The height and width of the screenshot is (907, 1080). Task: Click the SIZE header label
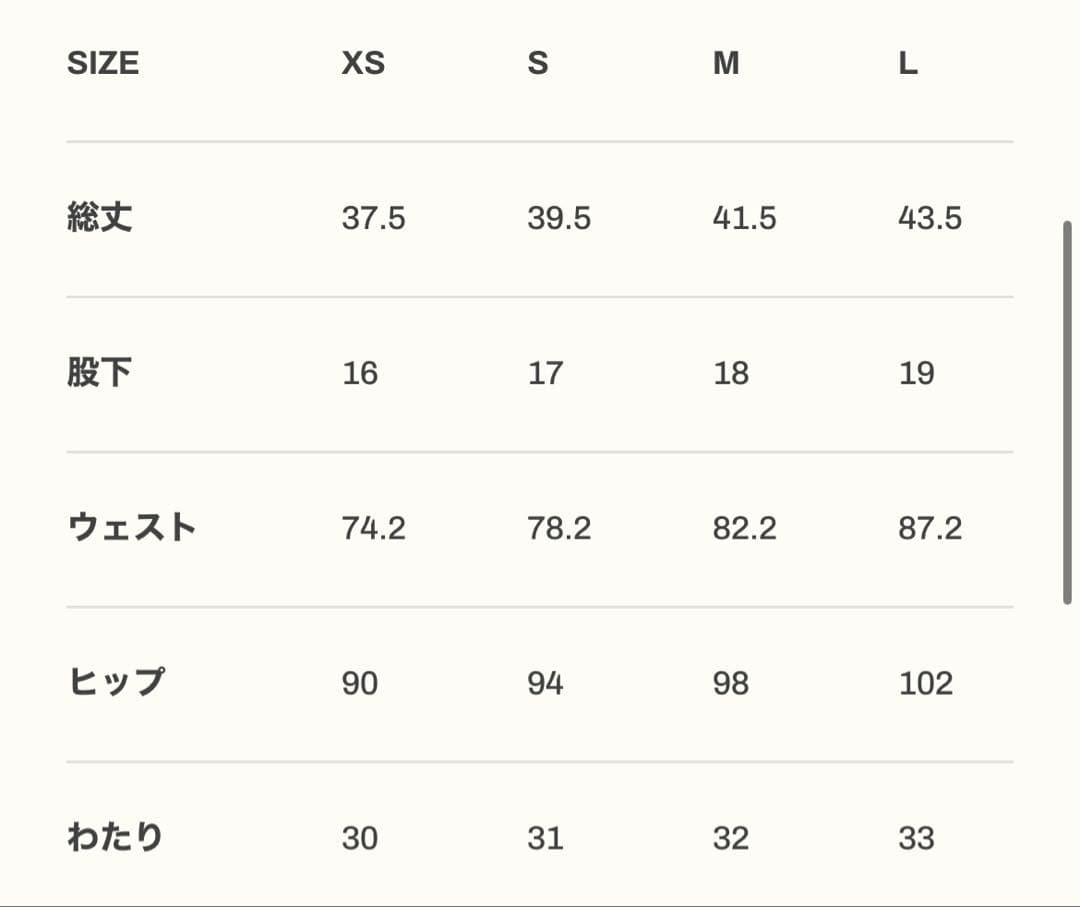coord(103,64)
